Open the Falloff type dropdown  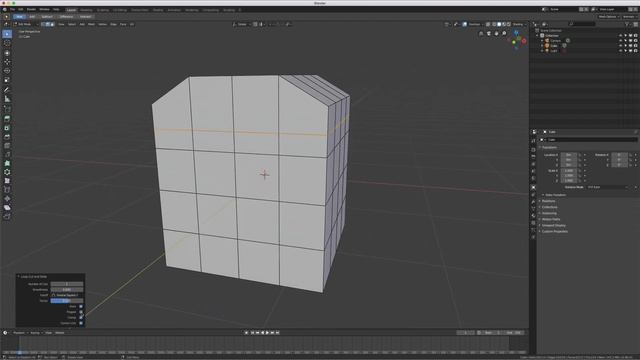(x=67, y=295)
